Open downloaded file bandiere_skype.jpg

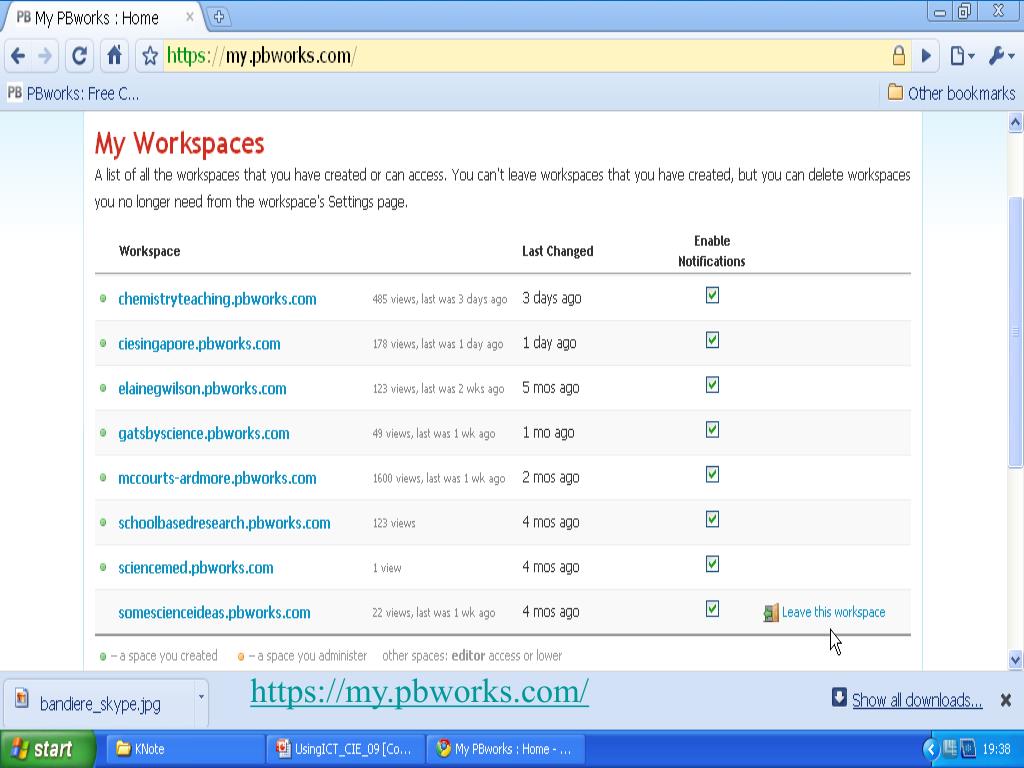pyautogui.click(x=100, y=704)
